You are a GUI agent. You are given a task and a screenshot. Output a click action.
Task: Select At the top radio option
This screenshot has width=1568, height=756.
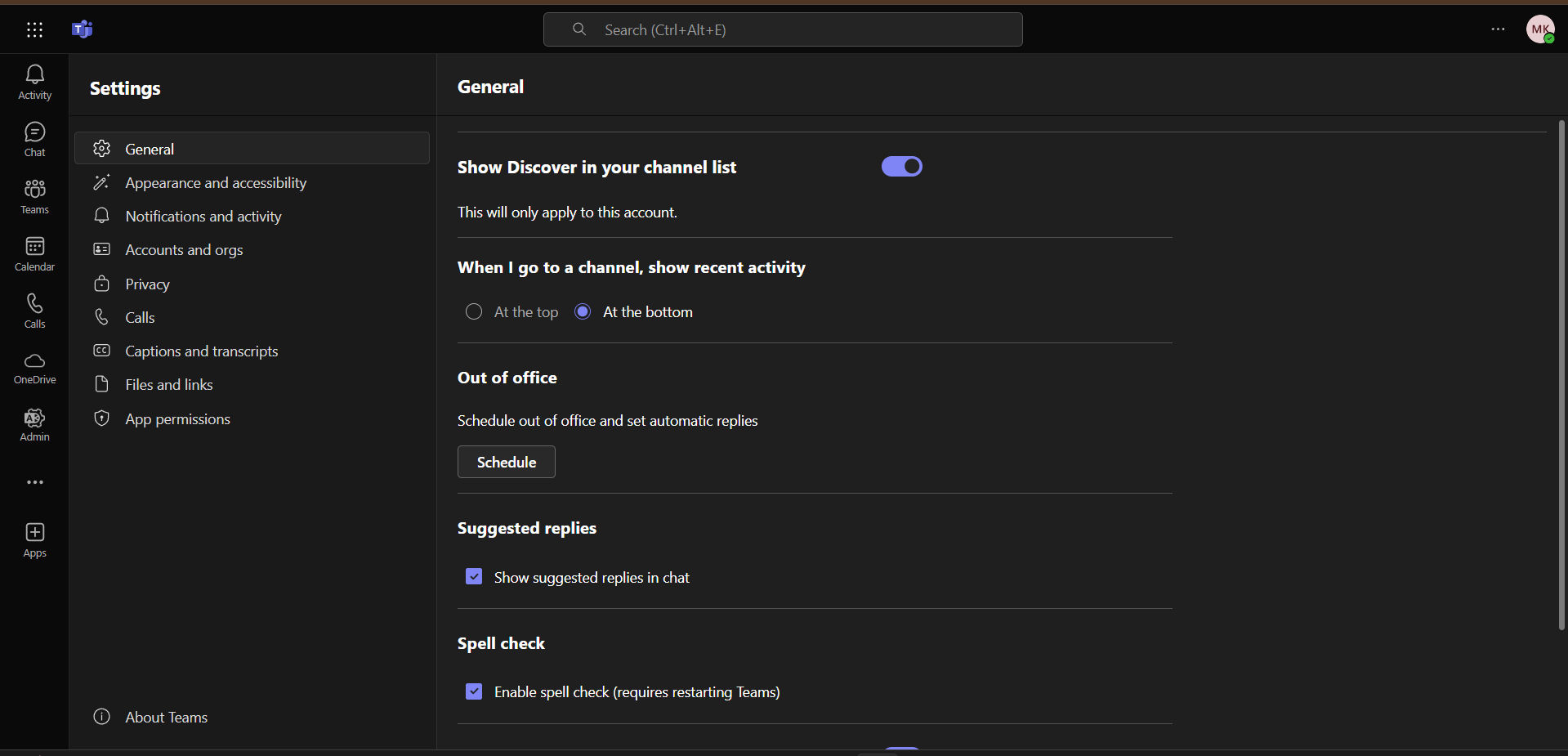pyautogui.click(x=474, y=311)
